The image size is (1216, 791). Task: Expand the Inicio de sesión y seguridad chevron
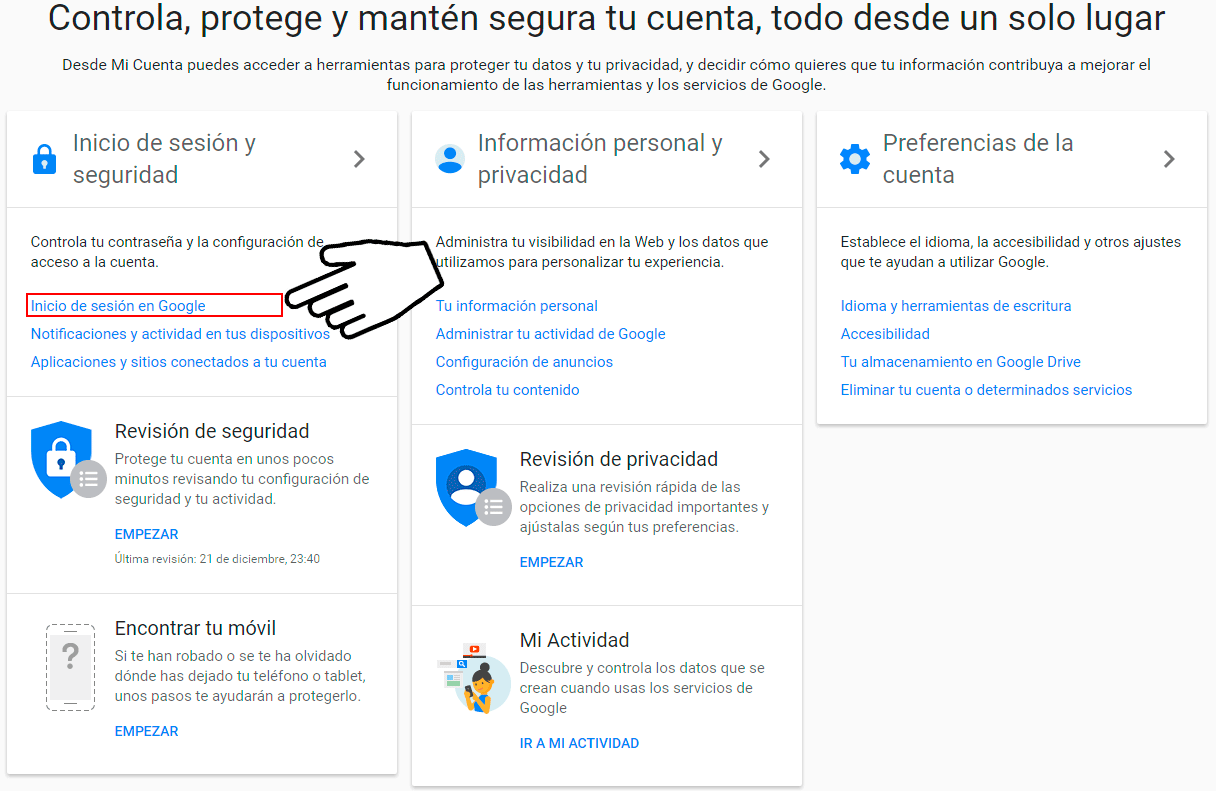pyautogui.click(x=360, y=159)
